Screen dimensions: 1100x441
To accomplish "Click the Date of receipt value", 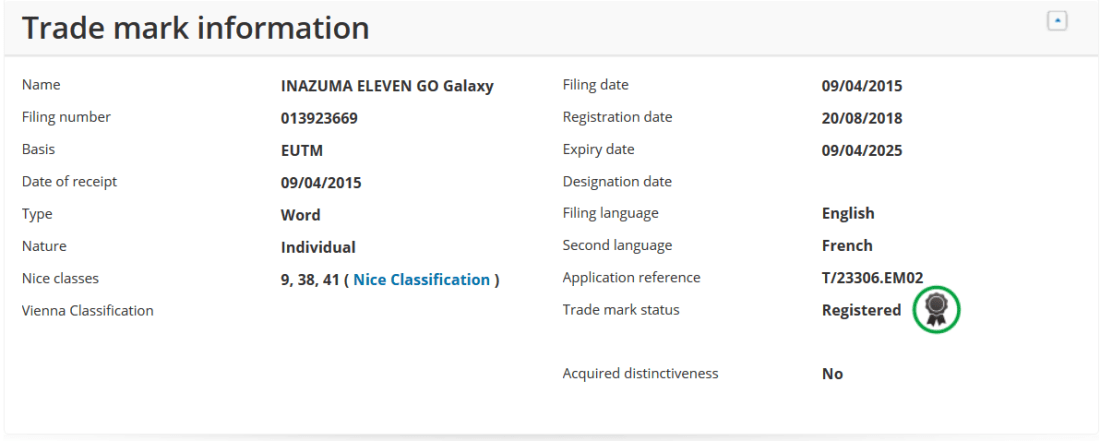I will point(321,183).
